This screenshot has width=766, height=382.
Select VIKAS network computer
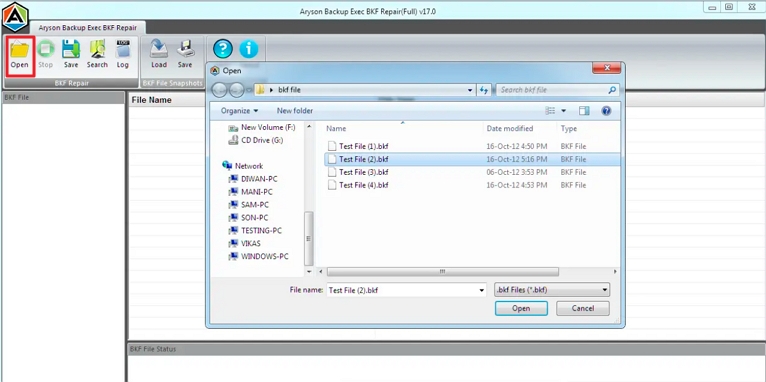tap(244, 243)
